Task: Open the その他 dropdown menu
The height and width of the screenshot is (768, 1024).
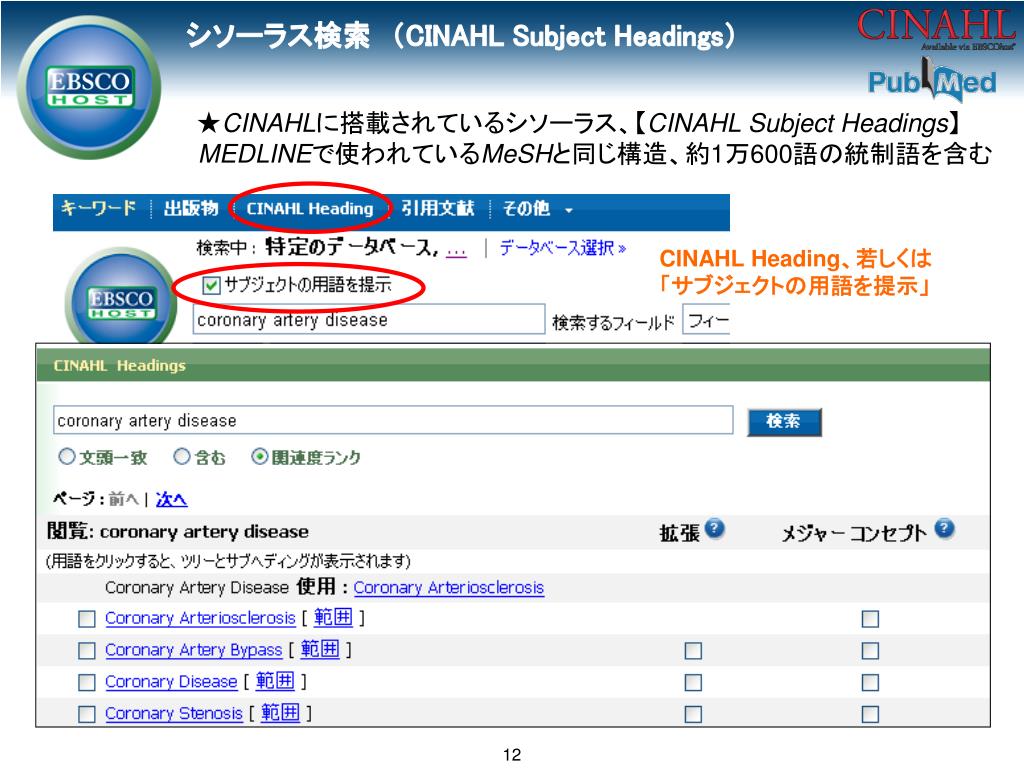Action: tap(537, 209)
